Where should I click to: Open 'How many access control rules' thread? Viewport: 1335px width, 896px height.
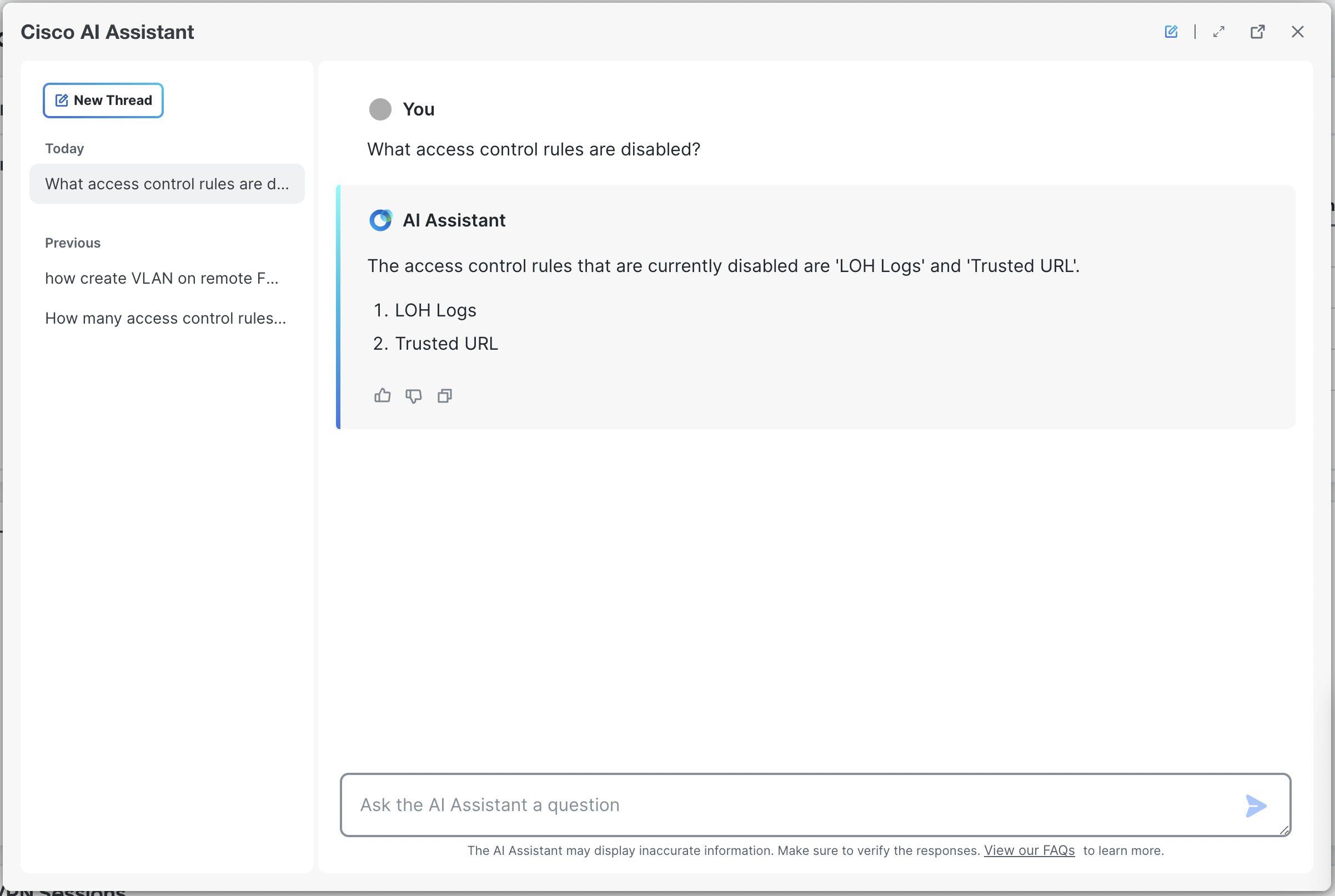click(165, 318)
